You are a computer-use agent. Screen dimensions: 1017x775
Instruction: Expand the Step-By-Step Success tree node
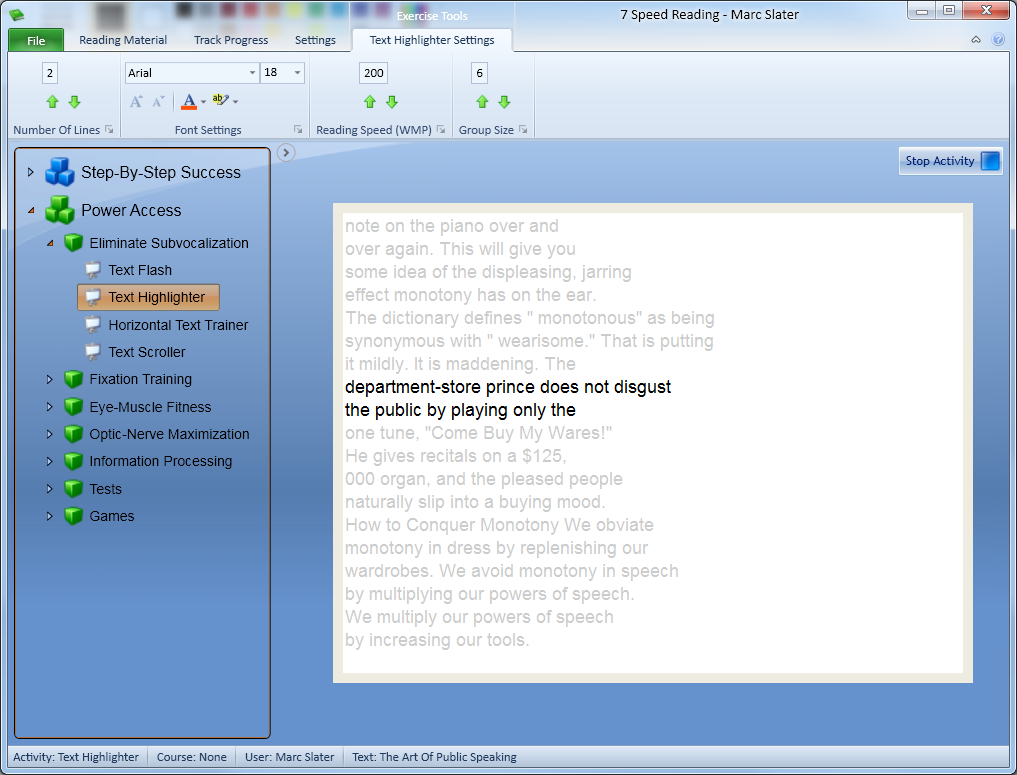[x=31, y=172]
